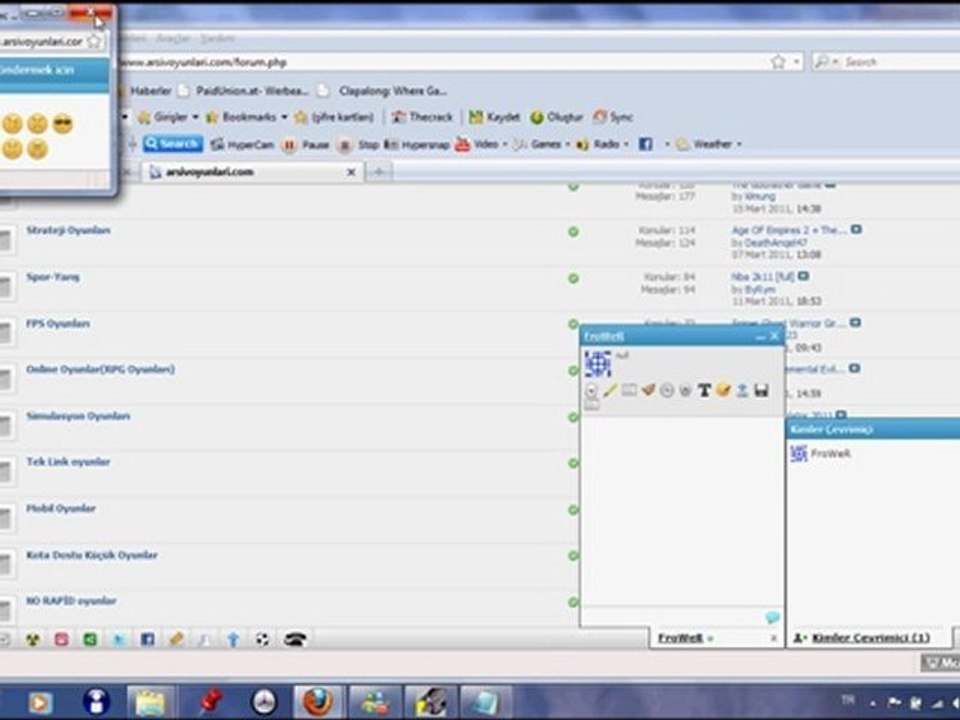Image resolution: width=960 pixels, height=720 pixels.
Task: Open a new tab with plus button
Action: pyautogui.click(x=379, y=172)
